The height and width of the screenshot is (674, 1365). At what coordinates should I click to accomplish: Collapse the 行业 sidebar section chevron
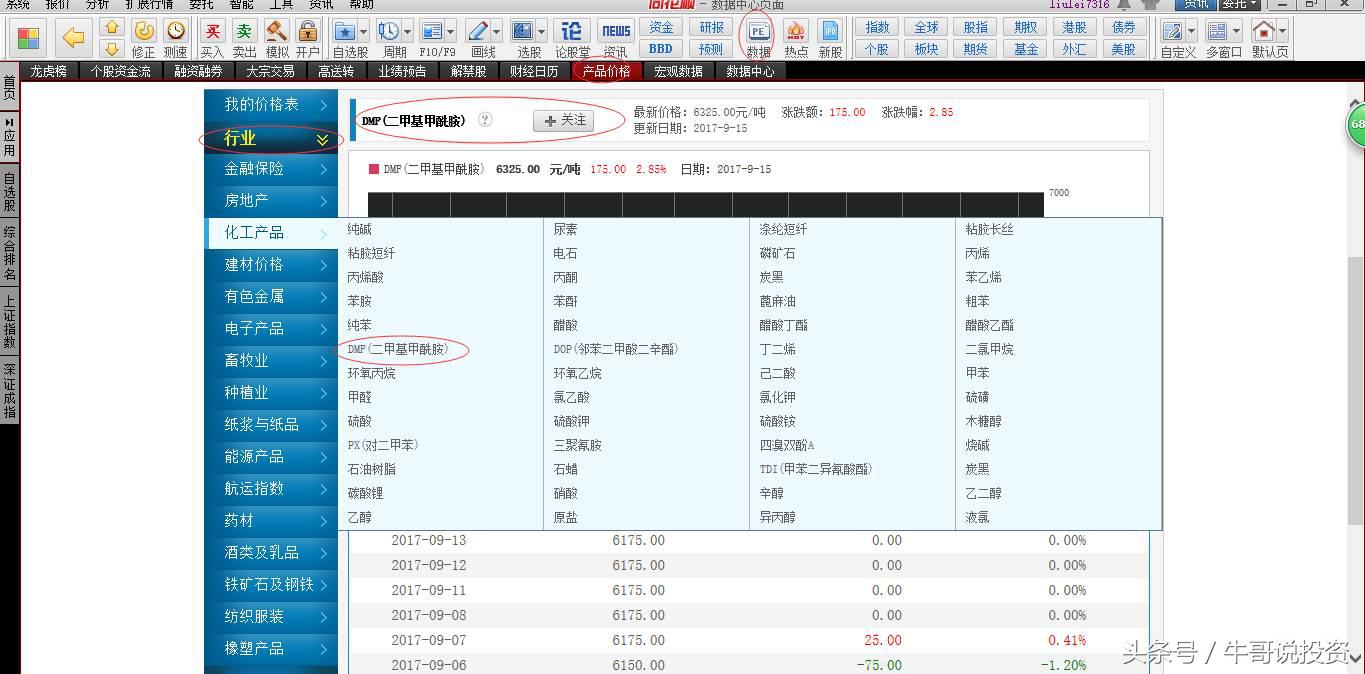pyautogui.click(x=322, y=140)
